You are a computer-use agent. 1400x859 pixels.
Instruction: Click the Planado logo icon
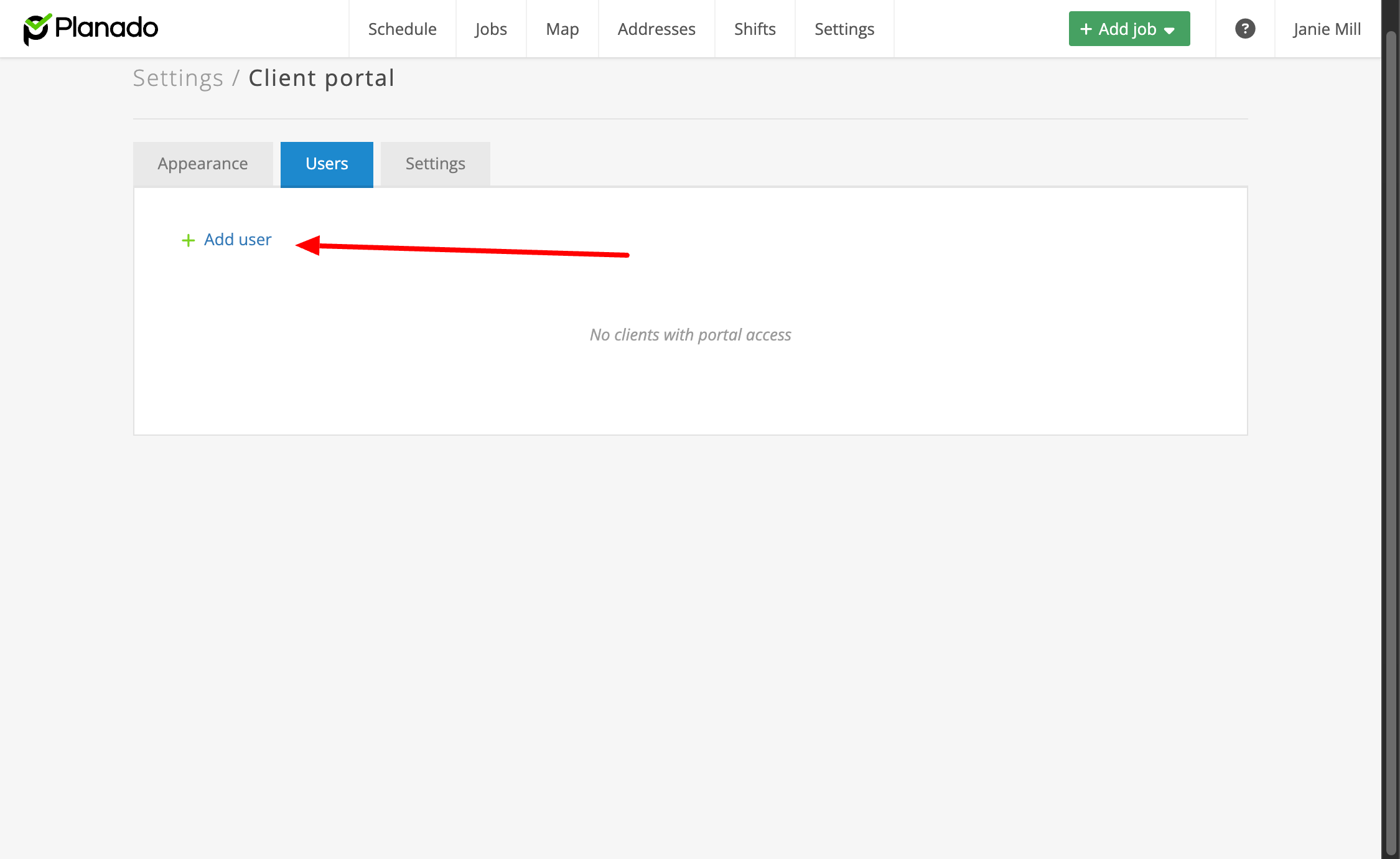pyautogui.click(x=37, y=29)
